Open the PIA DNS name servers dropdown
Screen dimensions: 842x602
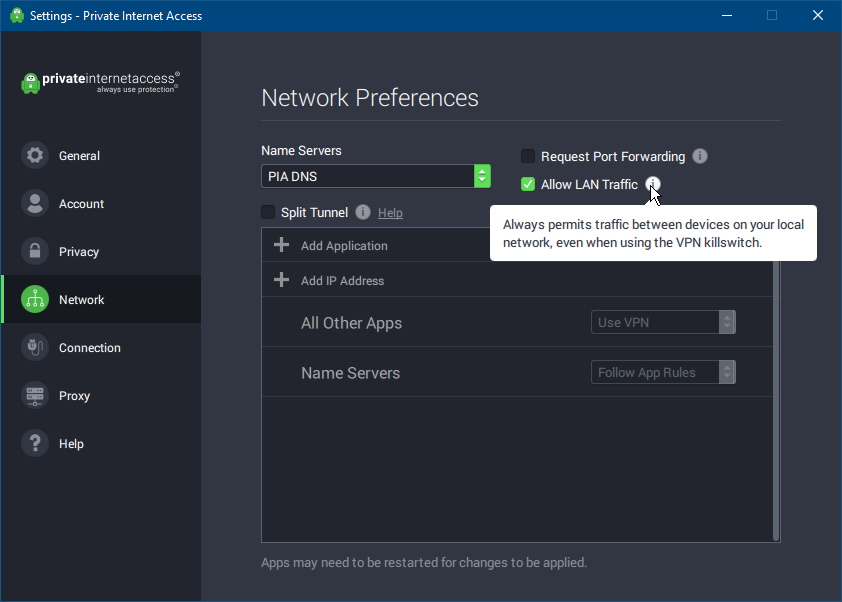tap(376, 176)
